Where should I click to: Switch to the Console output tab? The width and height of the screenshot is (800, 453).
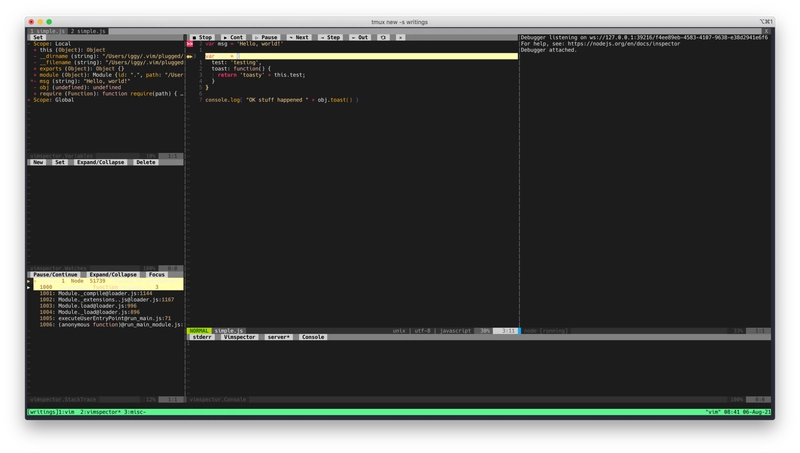[313, 337]
